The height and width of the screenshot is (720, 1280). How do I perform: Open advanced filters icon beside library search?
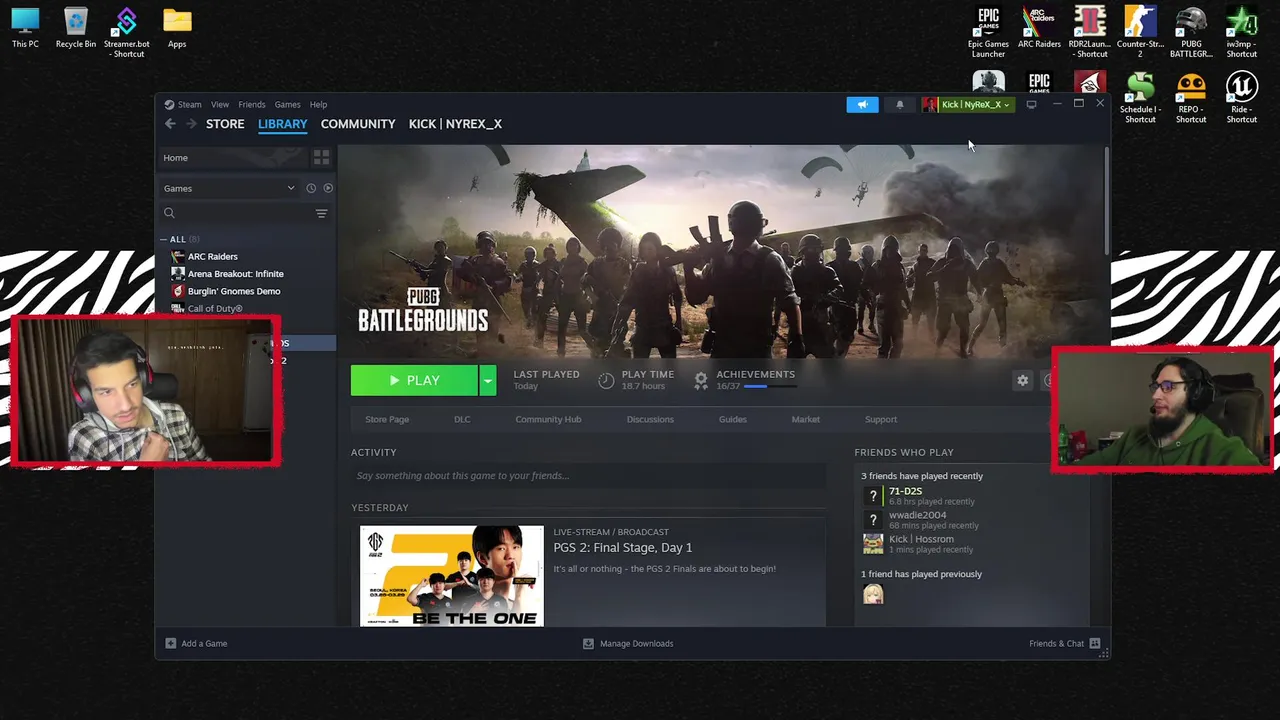[x=321, y=213]
